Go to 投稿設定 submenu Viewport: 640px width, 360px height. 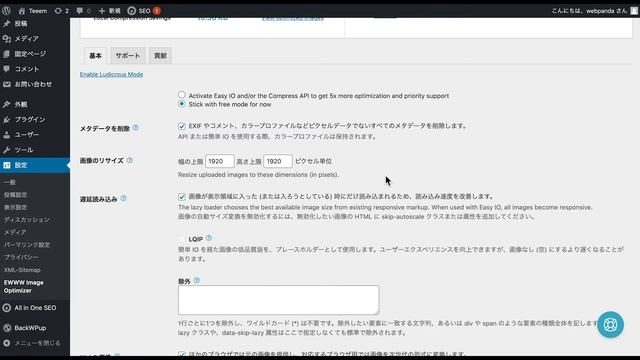(16, 195)
